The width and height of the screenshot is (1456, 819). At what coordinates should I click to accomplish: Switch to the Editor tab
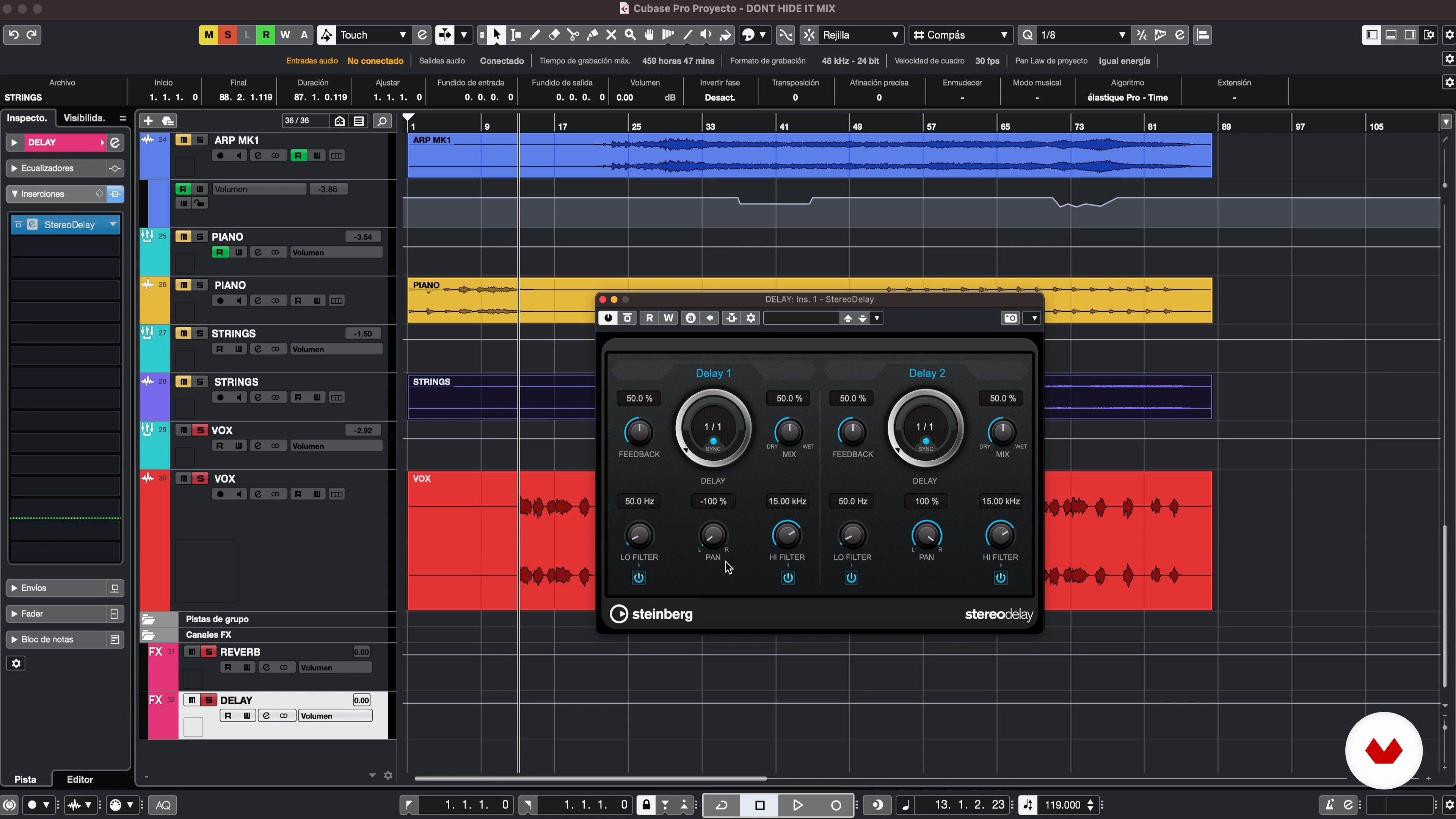point(80,779)
